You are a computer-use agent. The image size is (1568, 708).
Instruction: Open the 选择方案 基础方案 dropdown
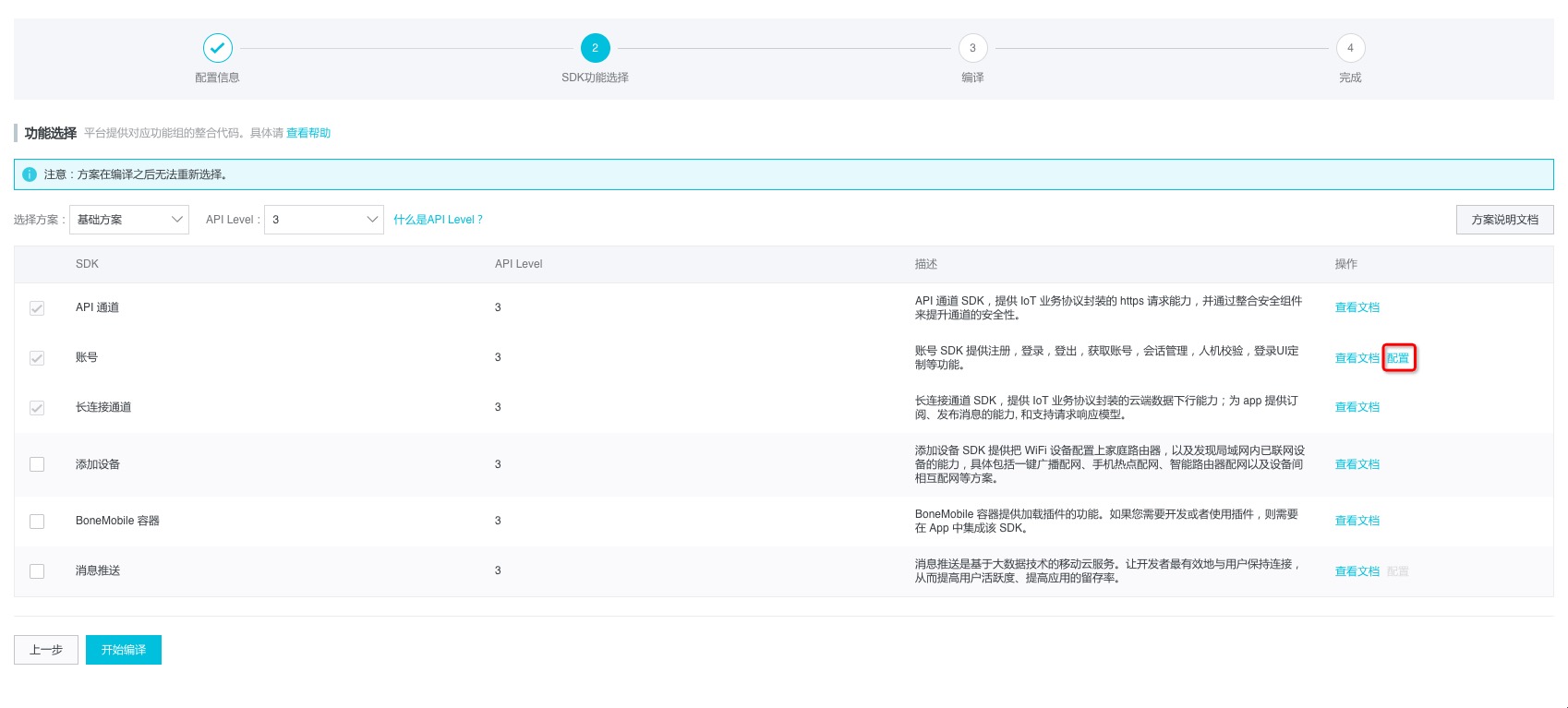129,220
